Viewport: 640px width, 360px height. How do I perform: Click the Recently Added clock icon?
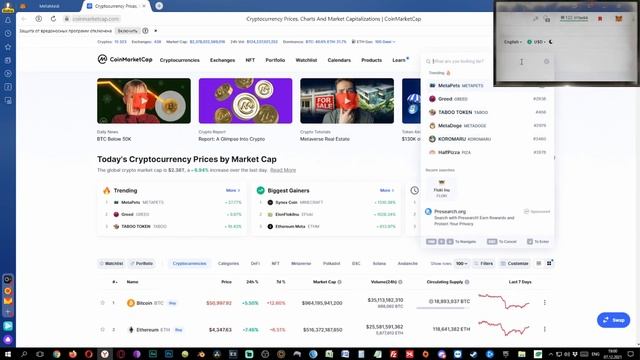point(414,190)
